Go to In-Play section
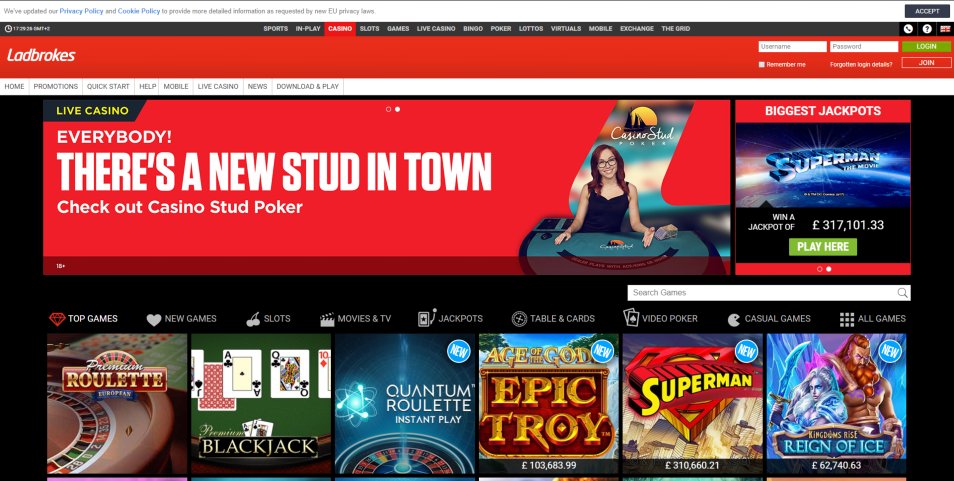This screenshot has width=954, height=481. [308, 29]
